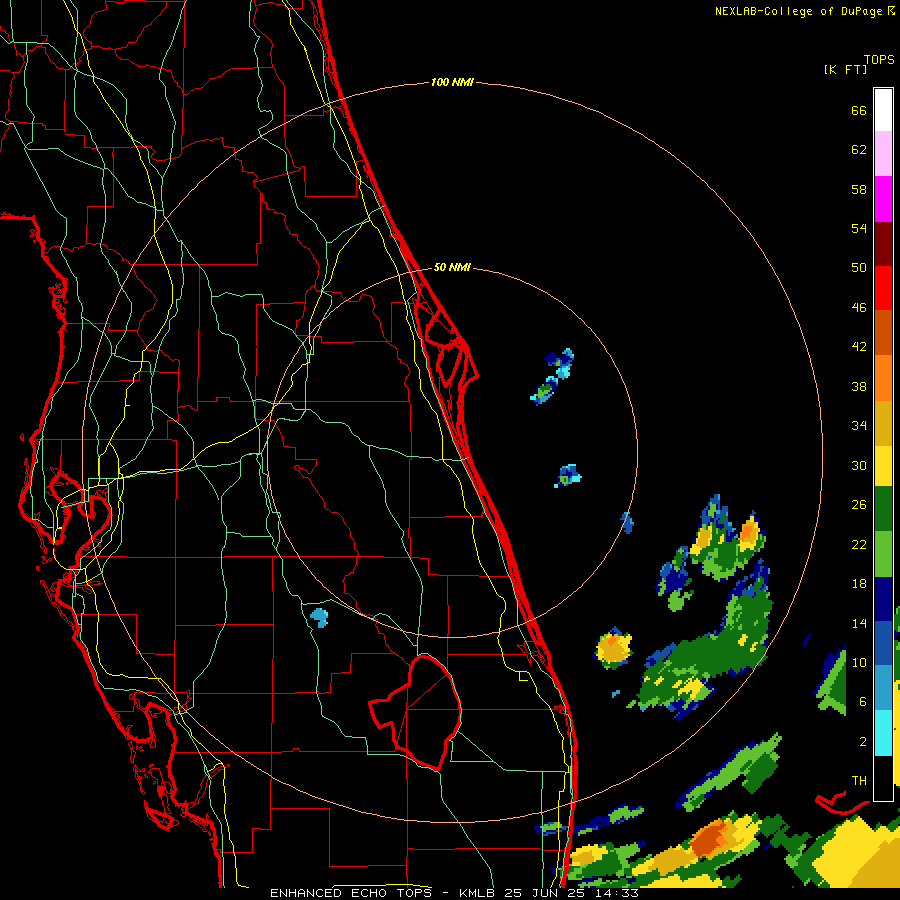Click the 18 legend value
The image size is (900, 900).
pos(859,584)
